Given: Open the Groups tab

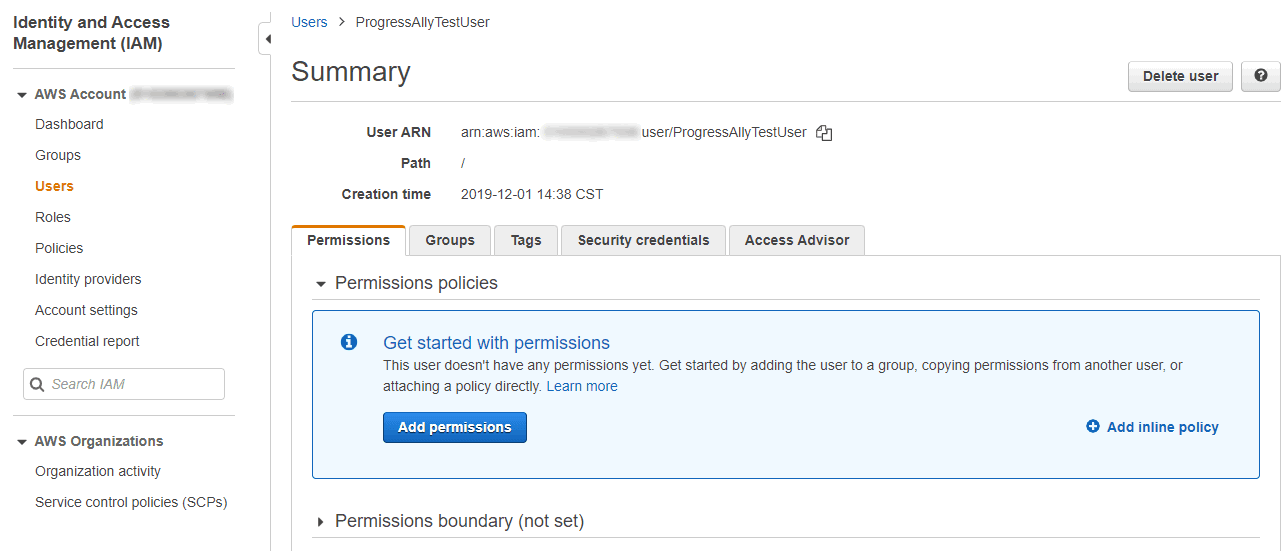Looking at the screenshot, I should click(x=450, y=240).
